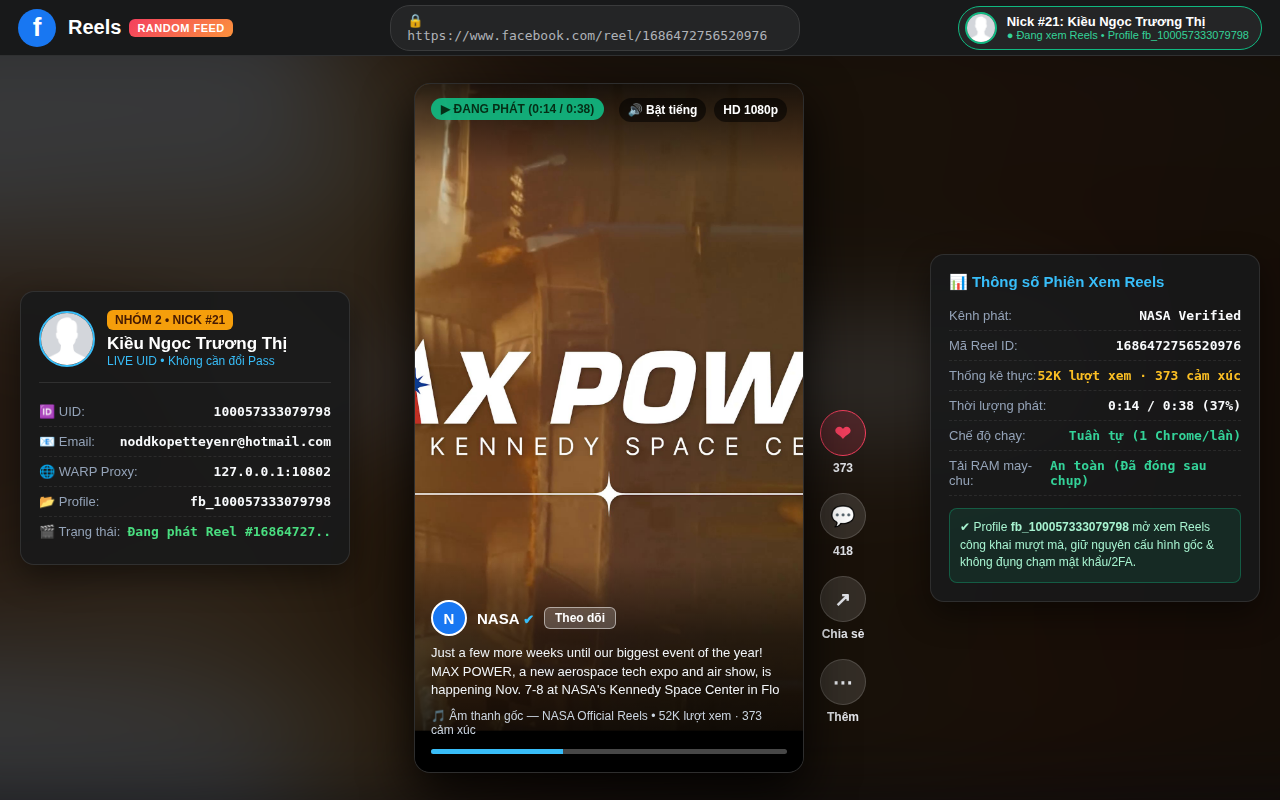Click the Kiều Ngọc Trương Thị name in left card
Screen dimensions: 1280x800
point(197,343)
